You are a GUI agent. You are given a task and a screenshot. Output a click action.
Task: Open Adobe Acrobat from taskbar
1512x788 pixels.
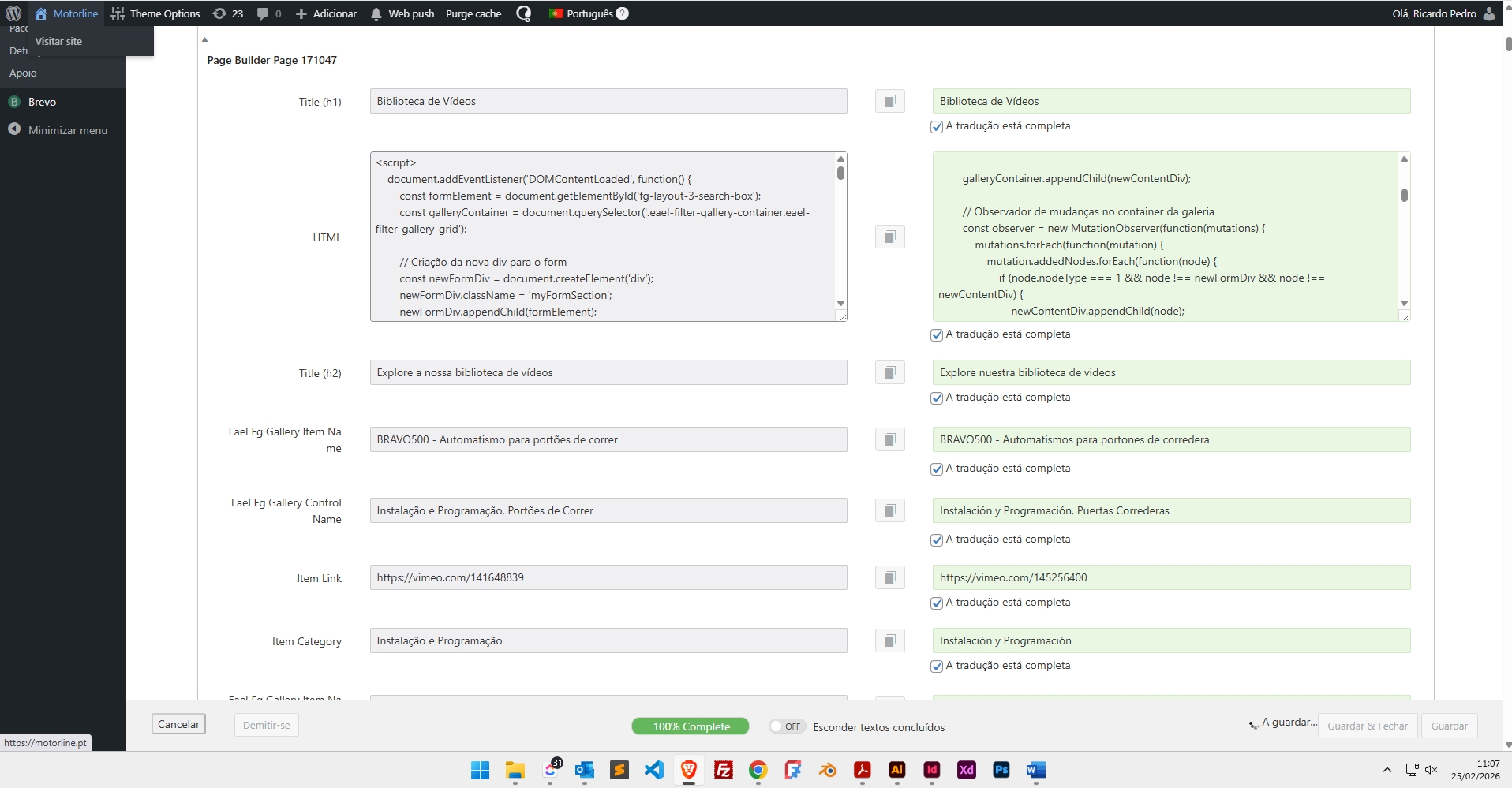[x=863, y=770]
